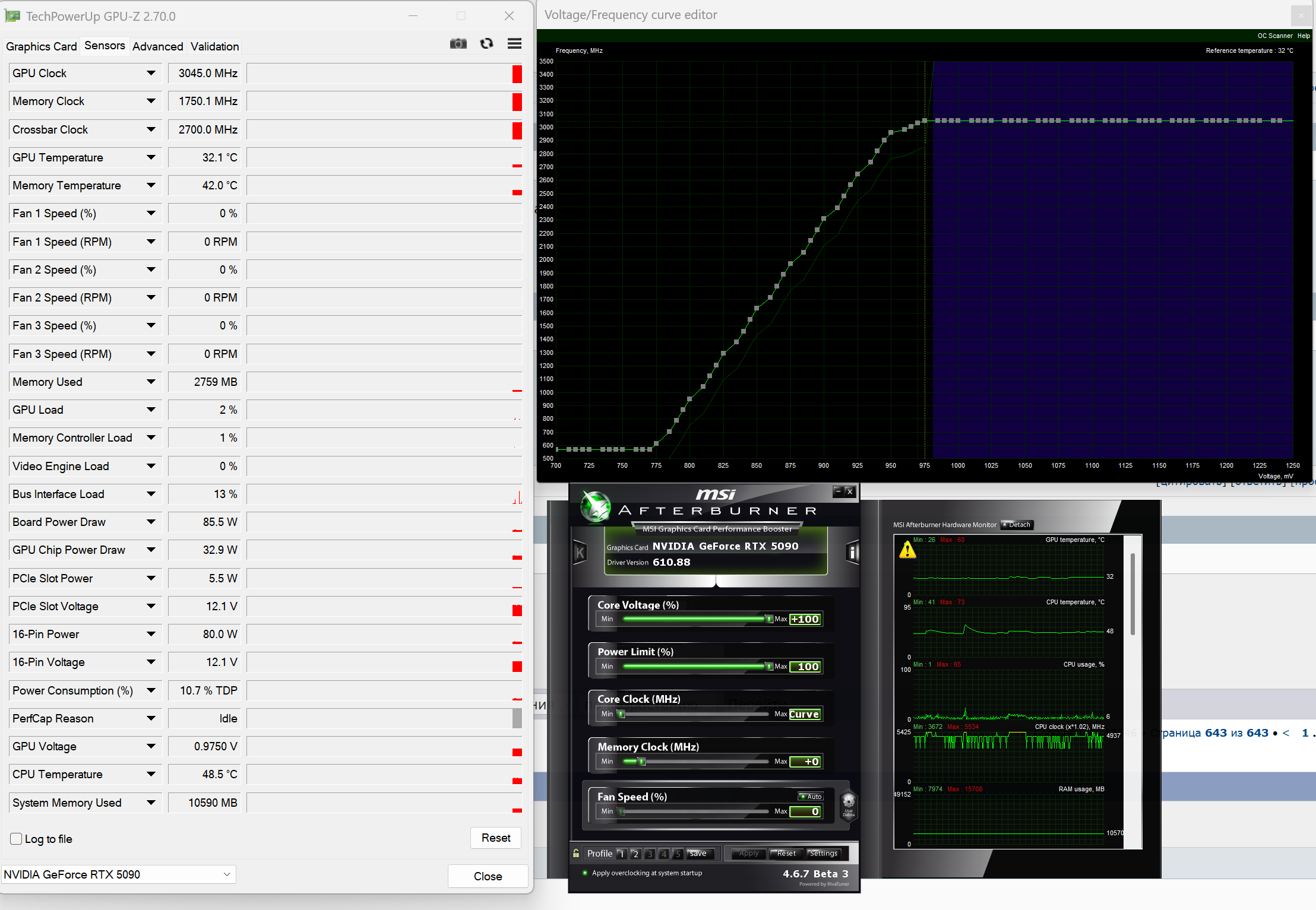Viewport: 1316px width, 910px height.
Task: Open the Validation tab
Action: [214, 46]
